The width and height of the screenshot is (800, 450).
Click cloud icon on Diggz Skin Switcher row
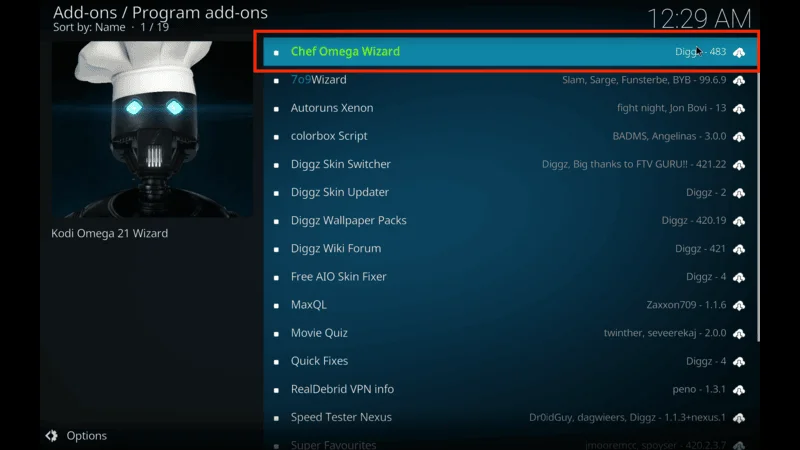point(739,164)
